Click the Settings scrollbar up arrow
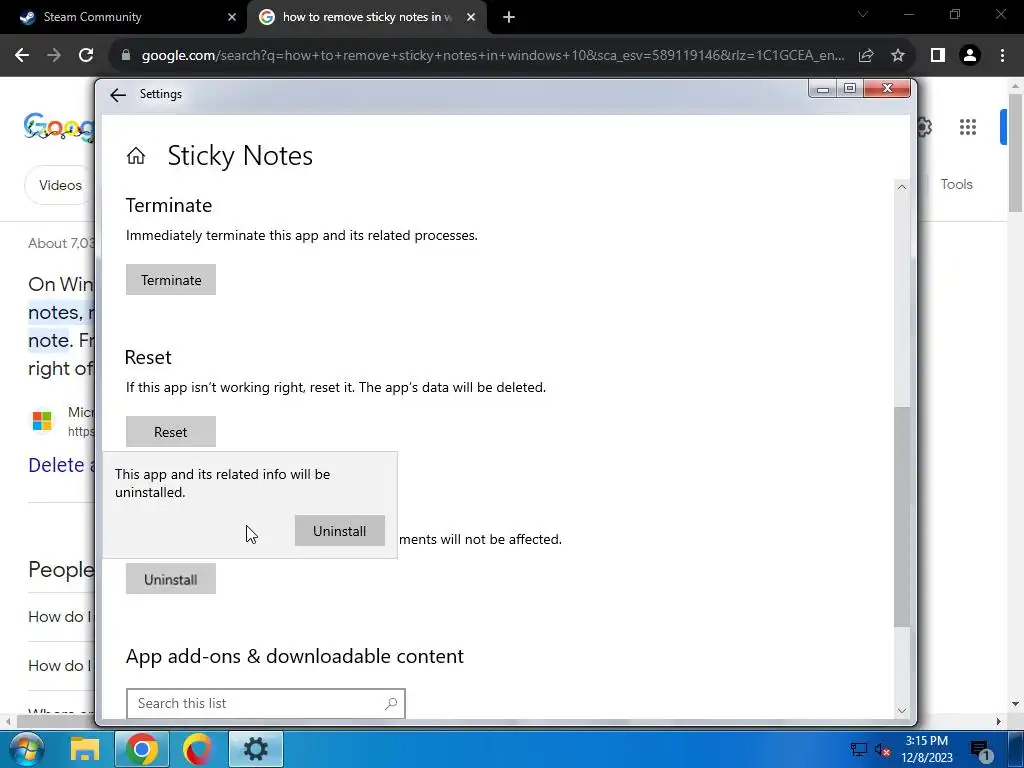The height and width of the screenshot is (768, 1024). click(902, 187)
